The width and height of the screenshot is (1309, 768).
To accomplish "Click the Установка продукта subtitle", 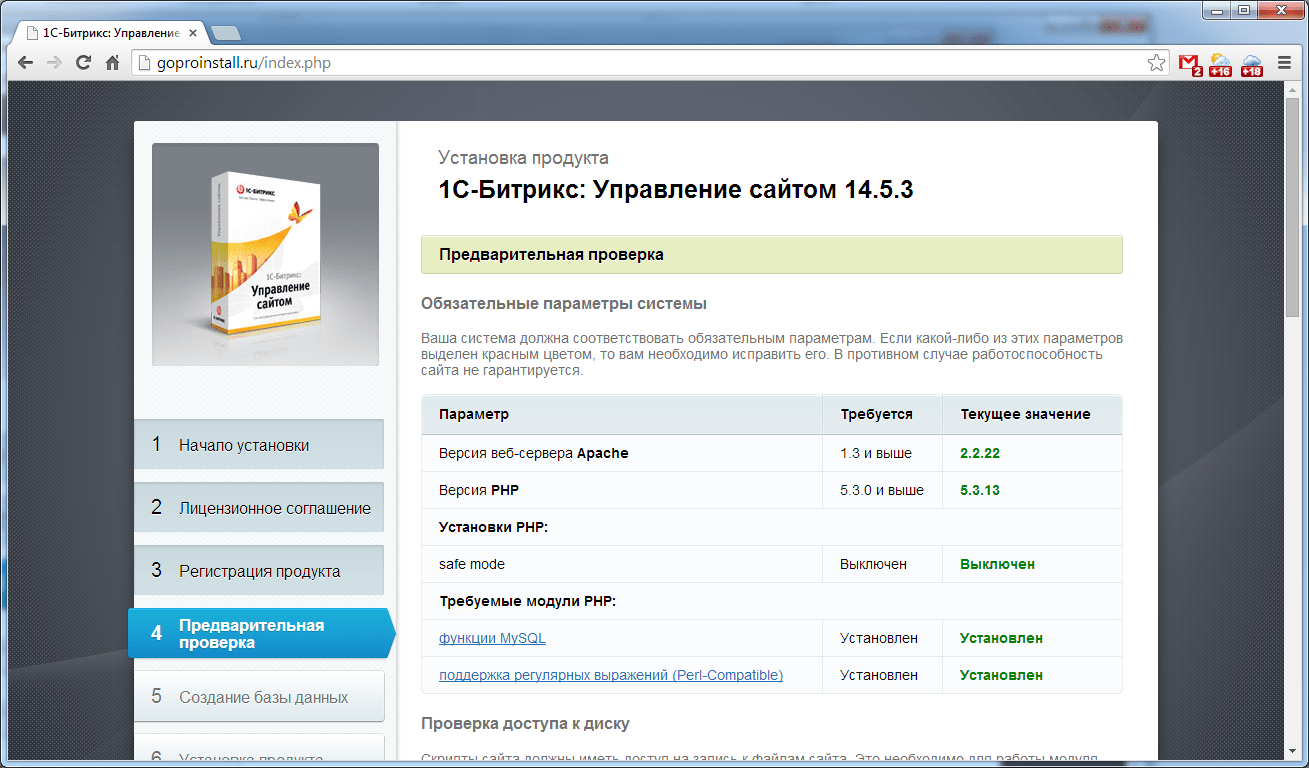I will 523,158.
